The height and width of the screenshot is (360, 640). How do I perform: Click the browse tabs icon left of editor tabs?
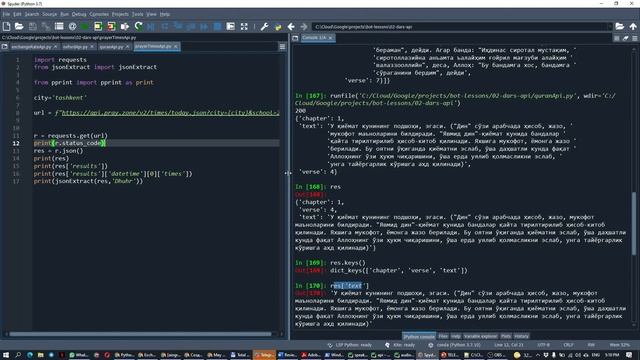pyautogui.click(x=4, y=47)
